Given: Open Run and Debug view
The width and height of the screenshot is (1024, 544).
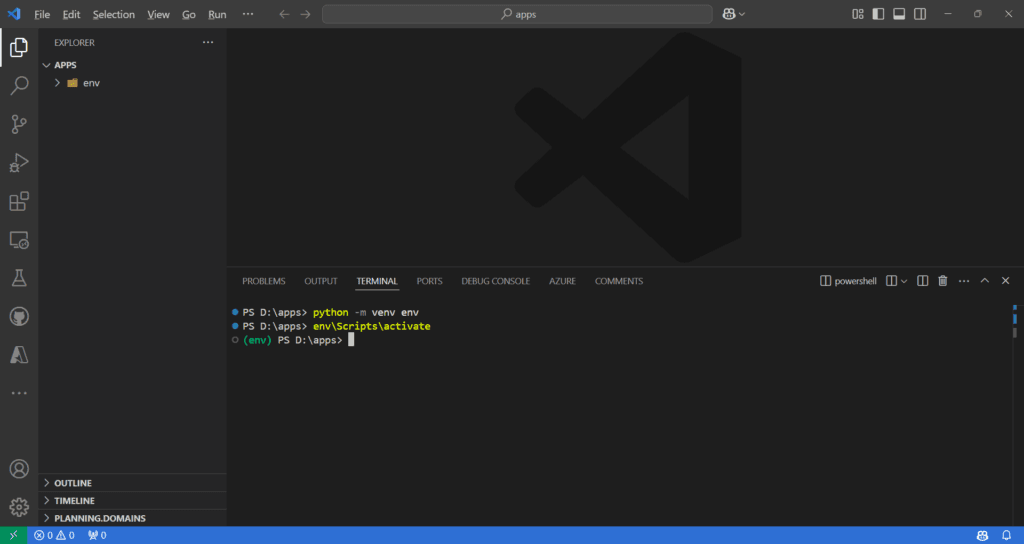Looking at the screenshot, I should pos(19,163).
